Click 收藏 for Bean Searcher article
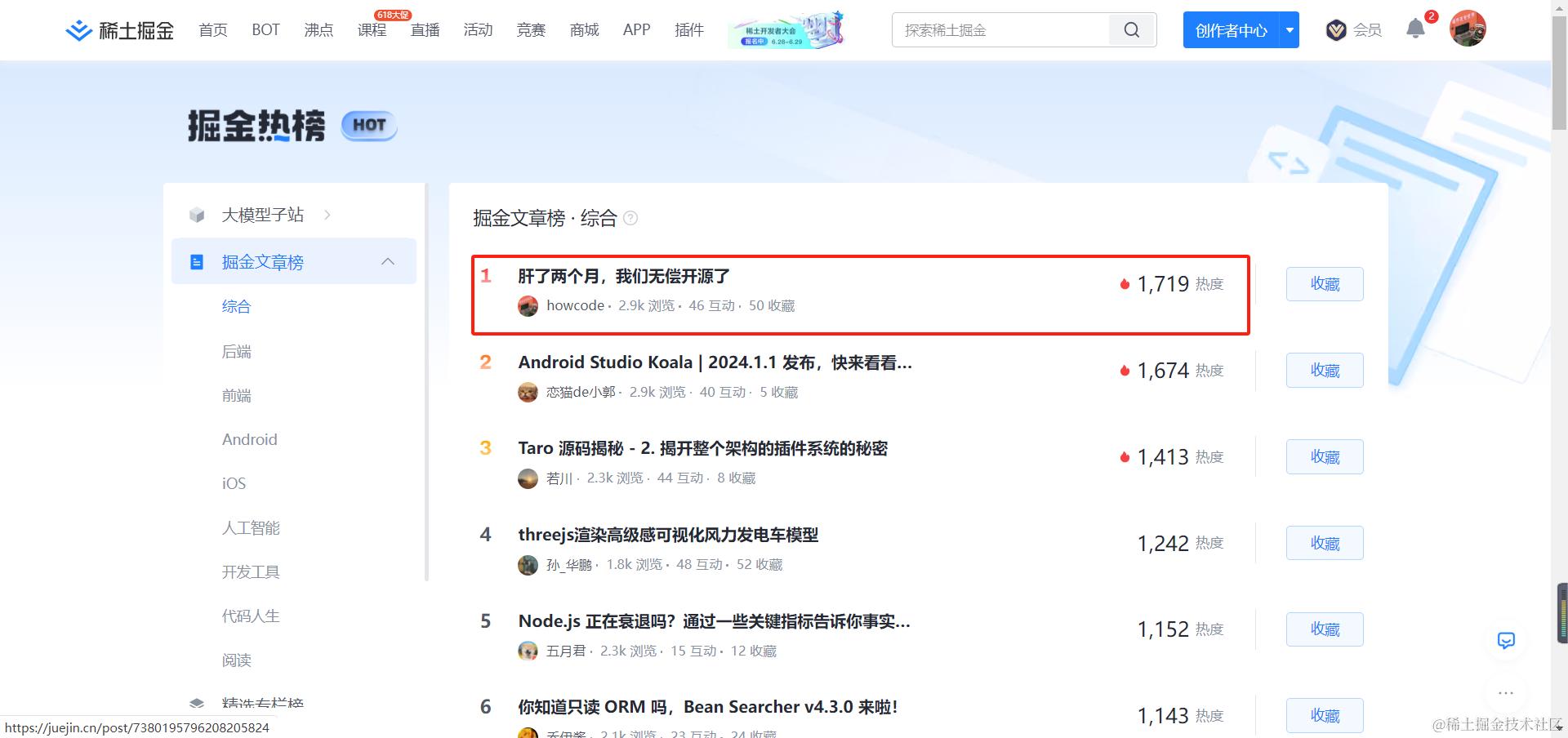The height and width of the screenshot is (738, 1568). [1325, 716]
